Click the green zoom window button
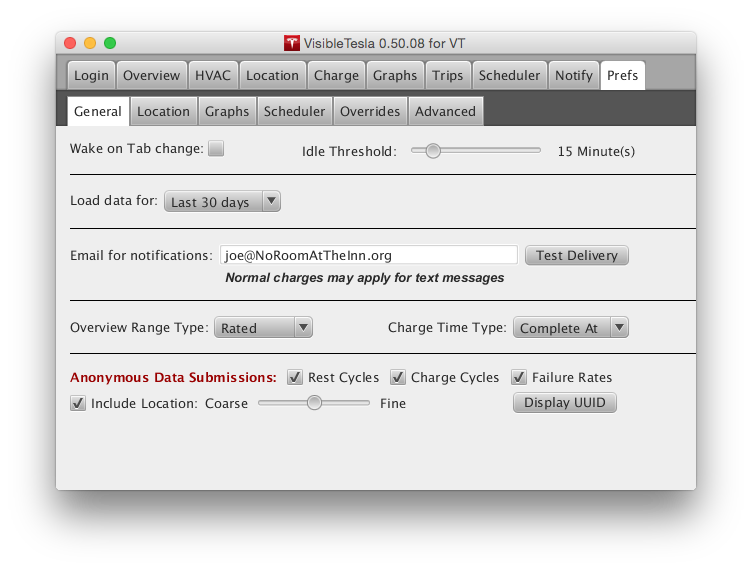The width and height of the screenshot is (752, 570). (110, 43)
